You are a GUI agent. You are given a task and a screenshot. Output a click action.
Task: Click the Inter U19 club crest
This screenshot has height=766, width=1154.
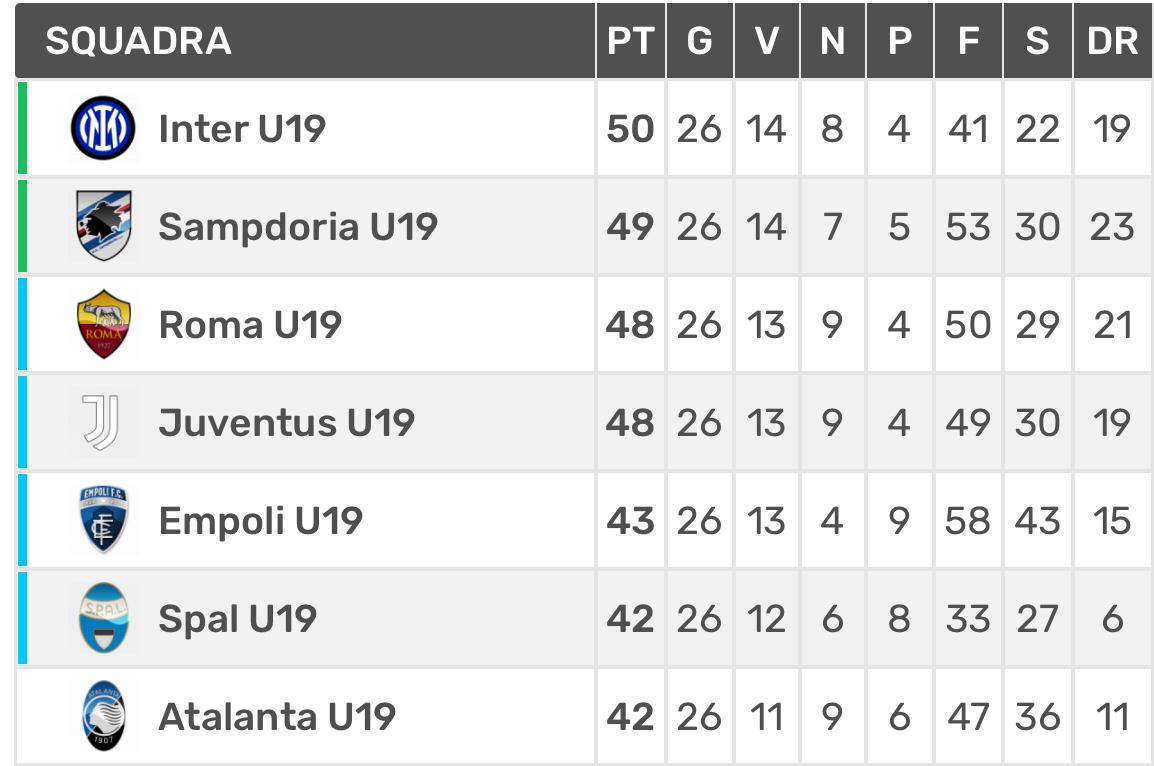point(103,128)
